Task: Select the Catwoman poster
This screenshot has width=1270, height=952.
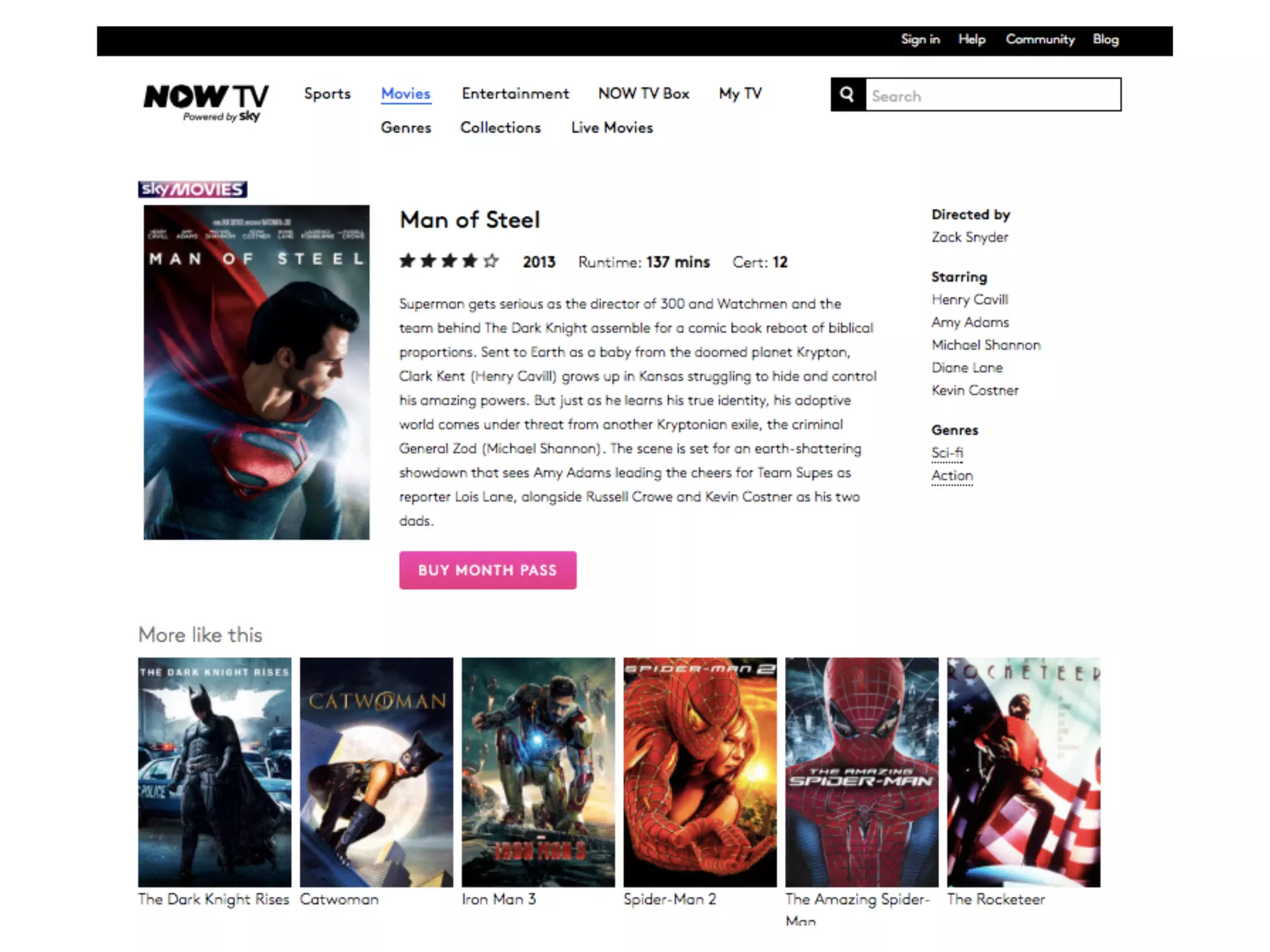Action: click(376, 772)
